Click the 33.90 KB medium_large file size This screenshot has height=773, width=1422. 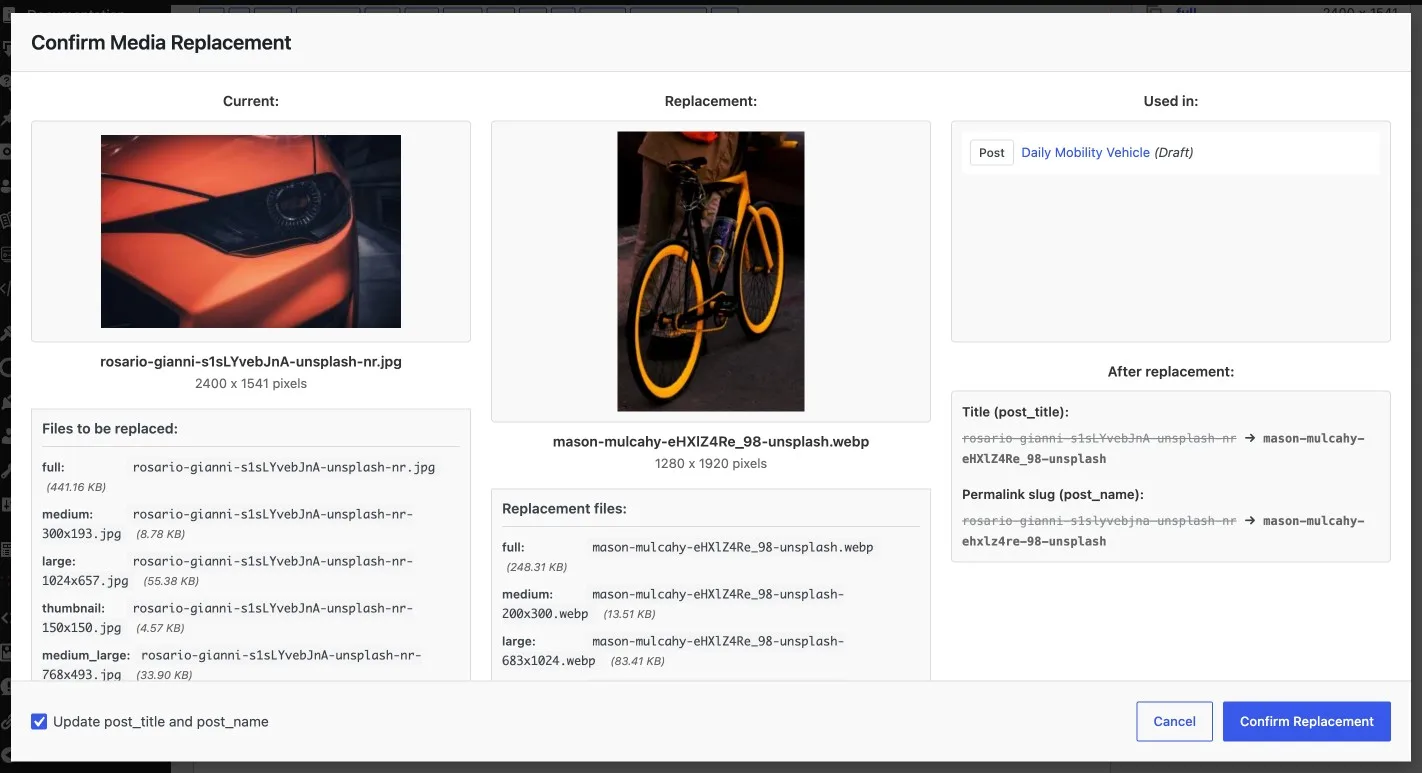(164, 675)
